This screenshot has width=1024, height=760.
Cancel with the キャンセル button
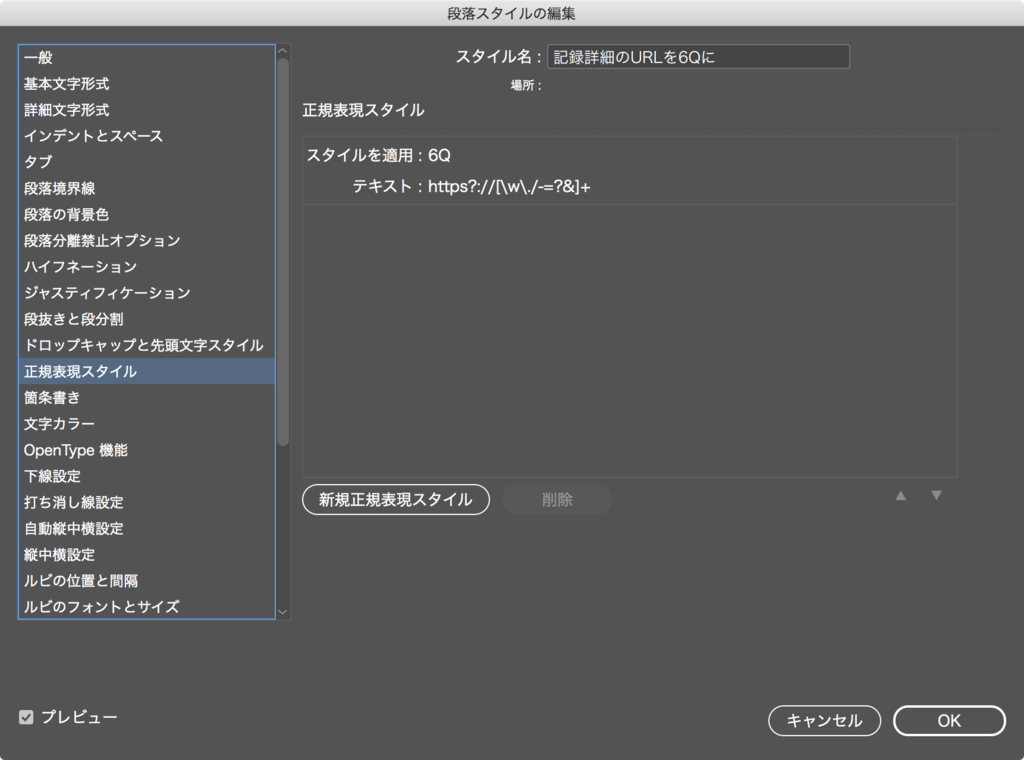tap(824, 720)
